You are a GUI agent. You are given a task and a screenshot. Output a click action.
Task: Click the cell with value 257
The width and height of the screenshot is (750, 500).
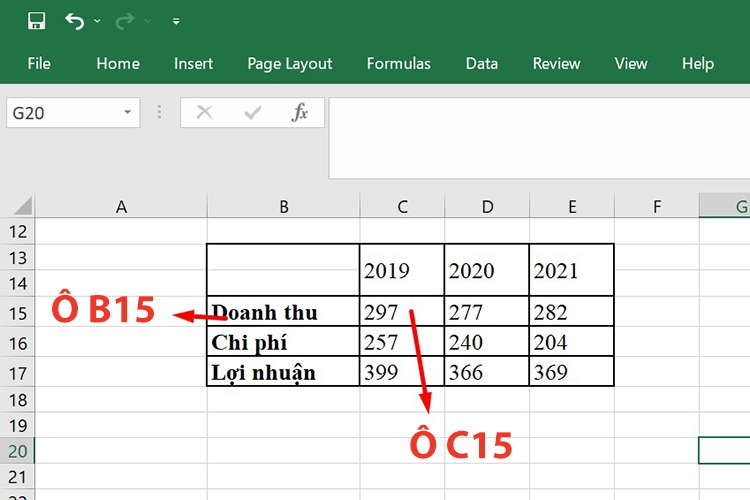(402, 342)
